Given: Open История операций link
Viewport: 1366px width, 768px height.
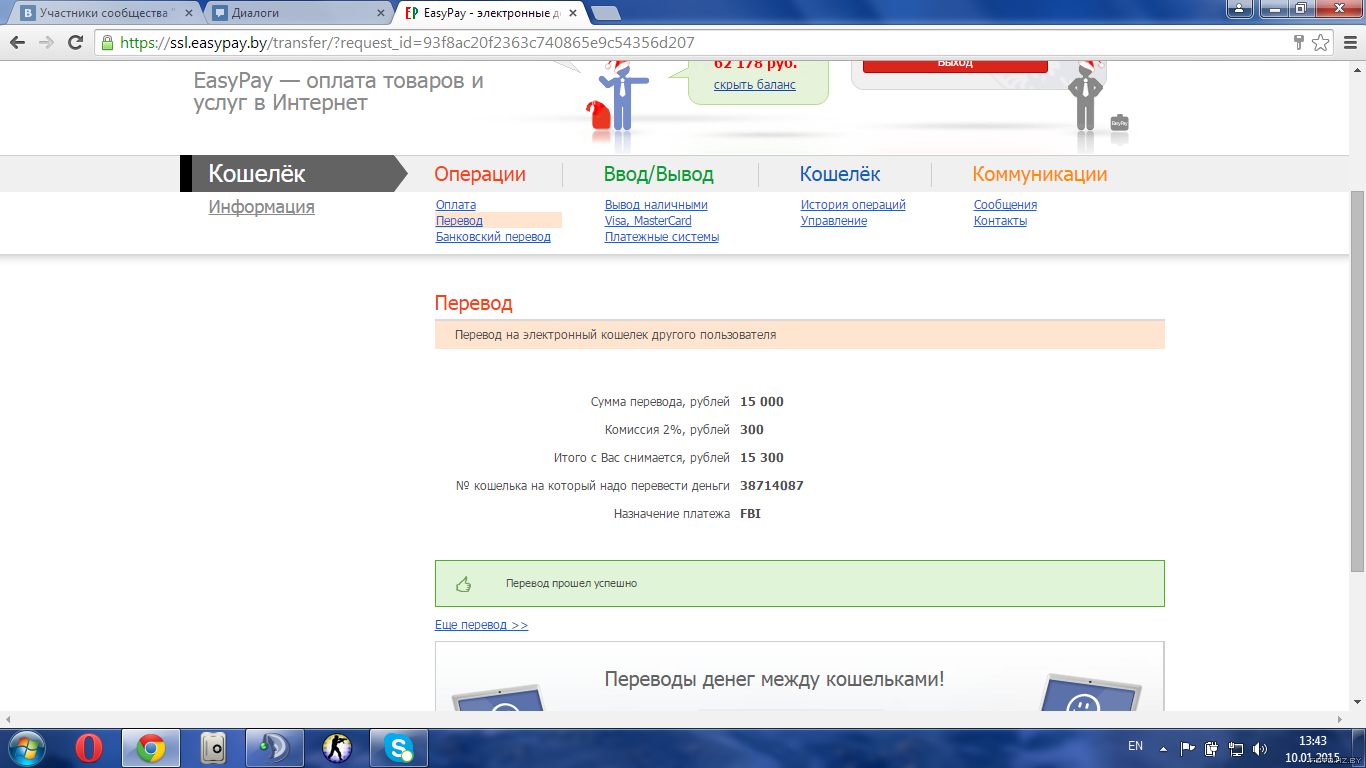Looking at the screenshot, I should click(x=853, y=205).
